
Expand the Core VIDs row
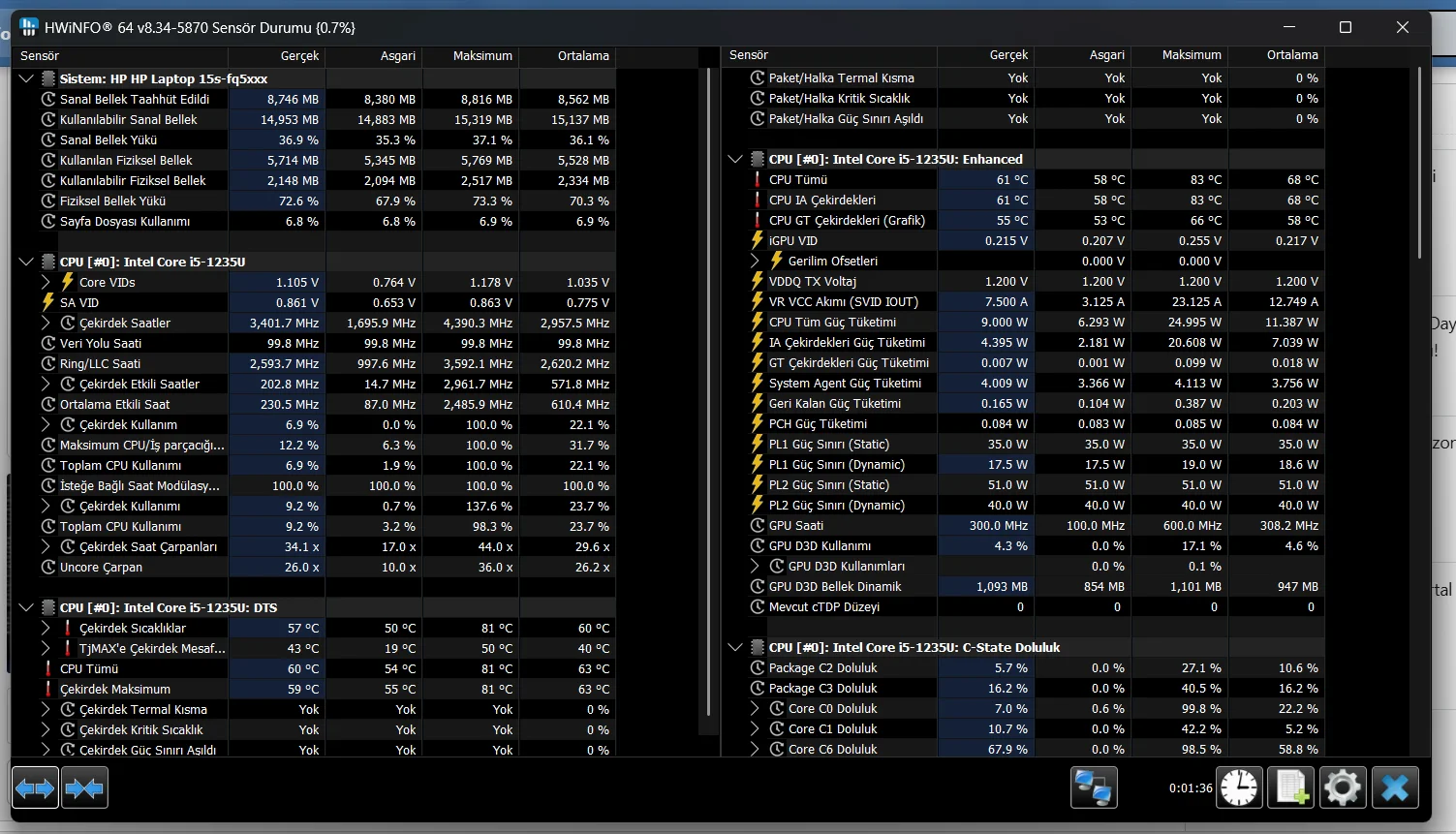tap(46, 282)
